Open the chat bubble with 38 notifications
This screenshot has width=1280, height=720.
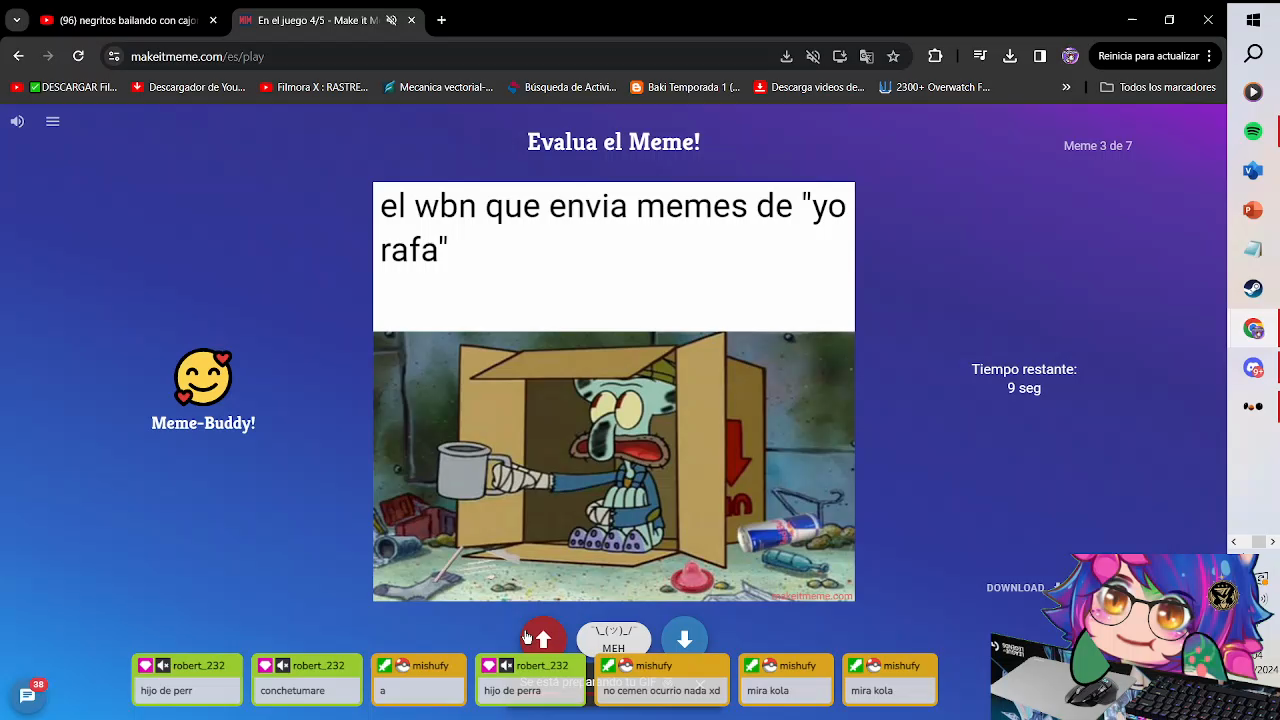[x=27, y=694]
